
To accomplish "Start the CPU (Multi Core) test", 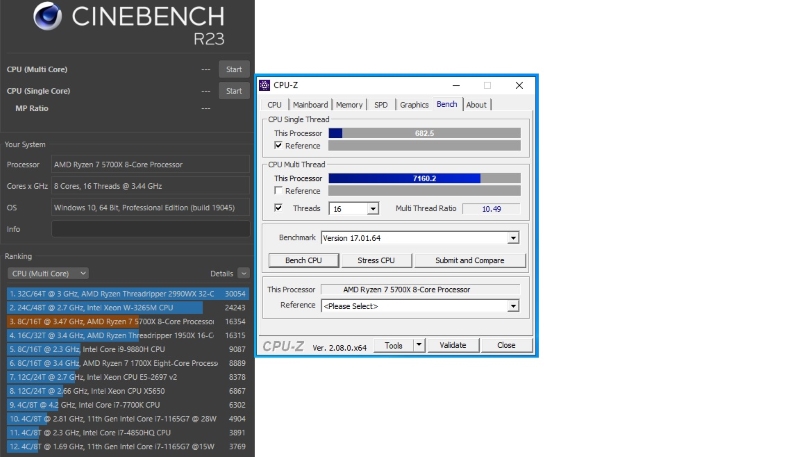I will (x=234, y=69).
